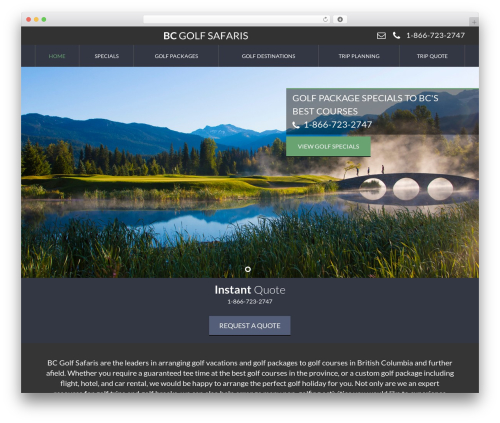Select the slideshow pagination dot
Screen dimensions: 500x423
(x=248, y=269)
